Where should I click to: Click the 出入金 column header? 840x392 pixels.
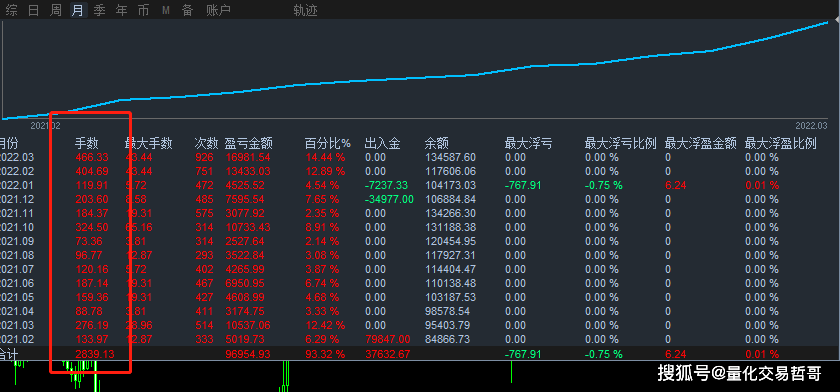382,144
